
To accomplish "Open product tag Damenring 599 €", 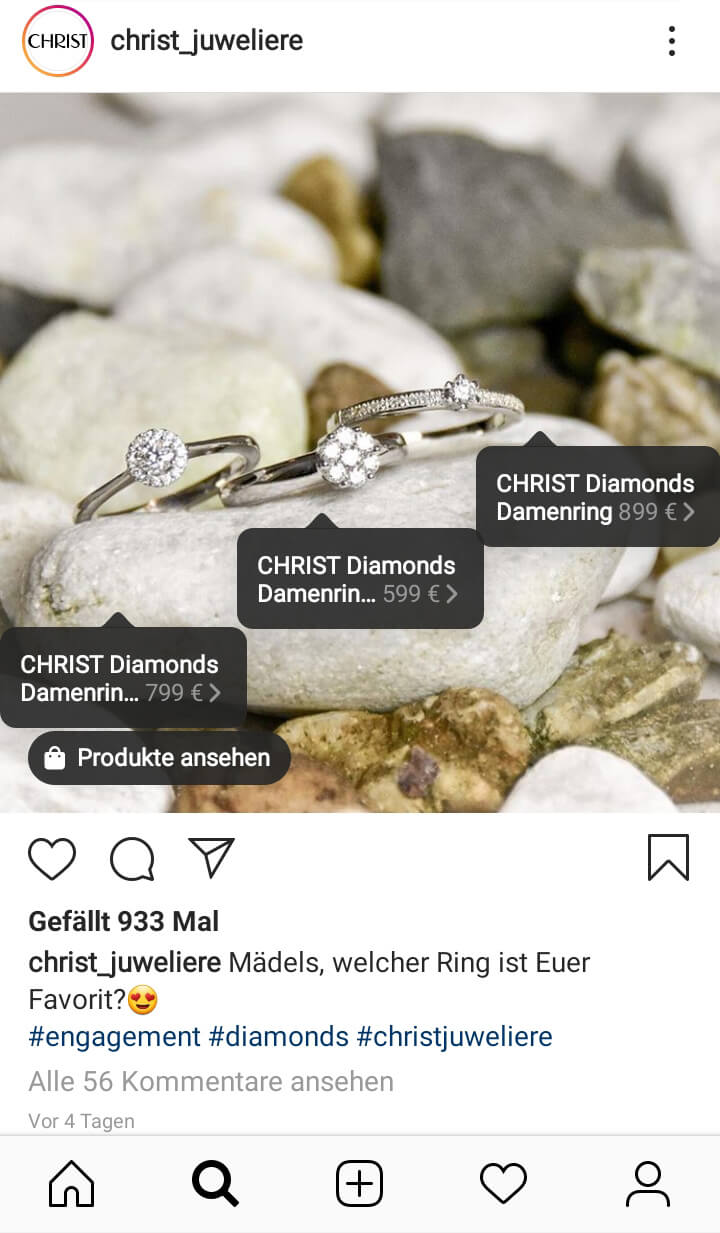I will (360, 579).
